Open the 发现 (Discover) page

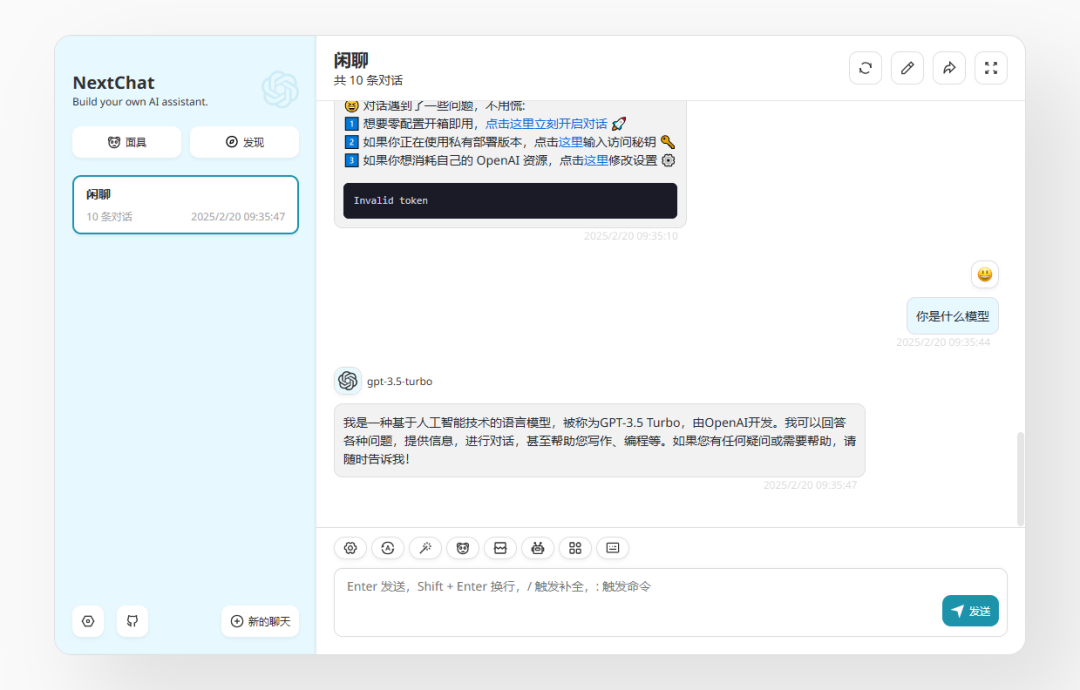(245, 142)
